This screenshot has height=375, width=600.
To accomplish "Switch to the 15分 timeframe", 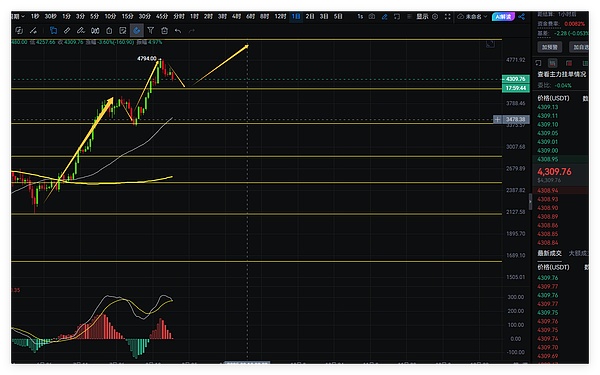I will 127,16.
